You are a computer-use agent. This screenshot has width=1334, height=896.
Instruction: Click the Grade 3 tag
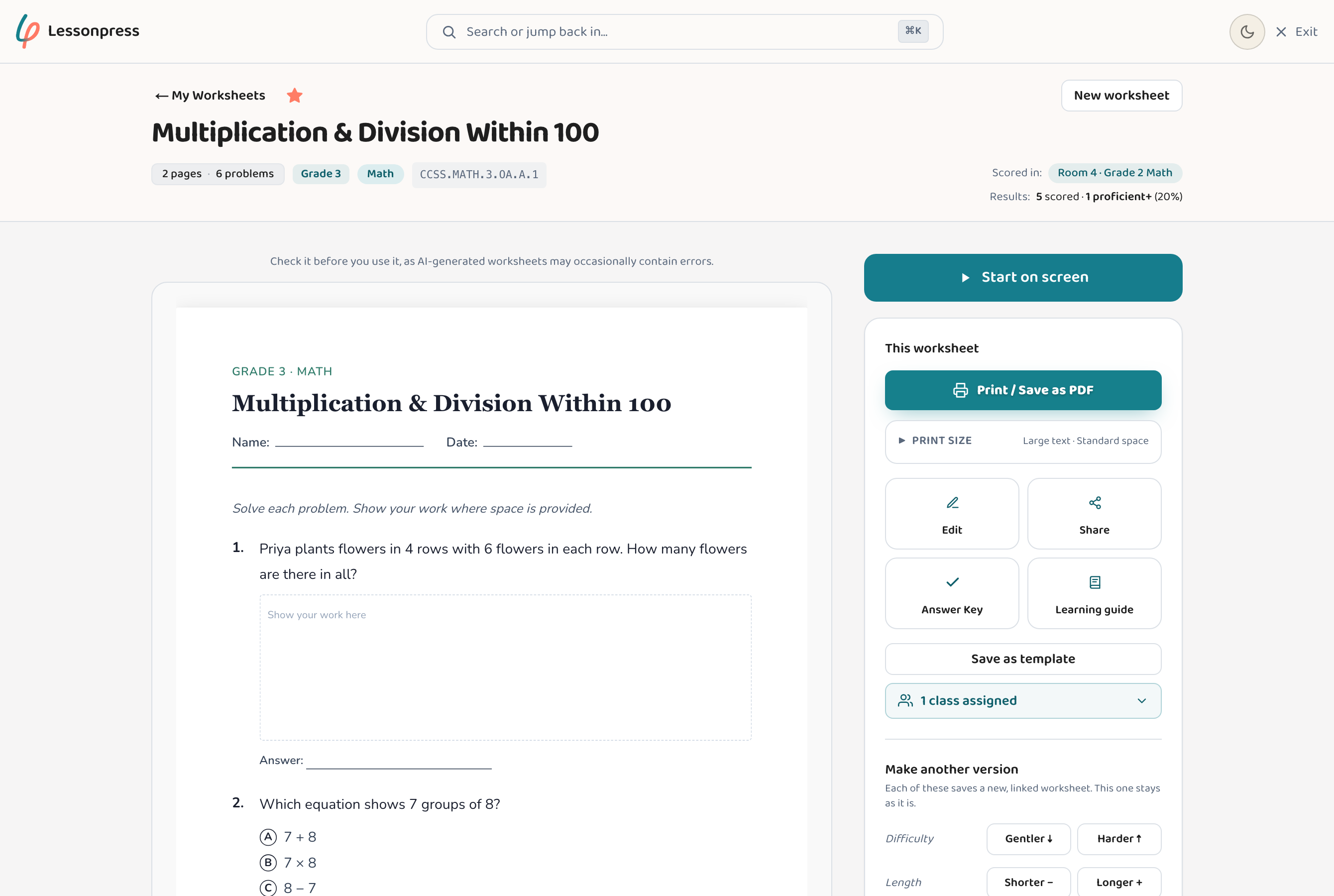[x=321, y=174]
